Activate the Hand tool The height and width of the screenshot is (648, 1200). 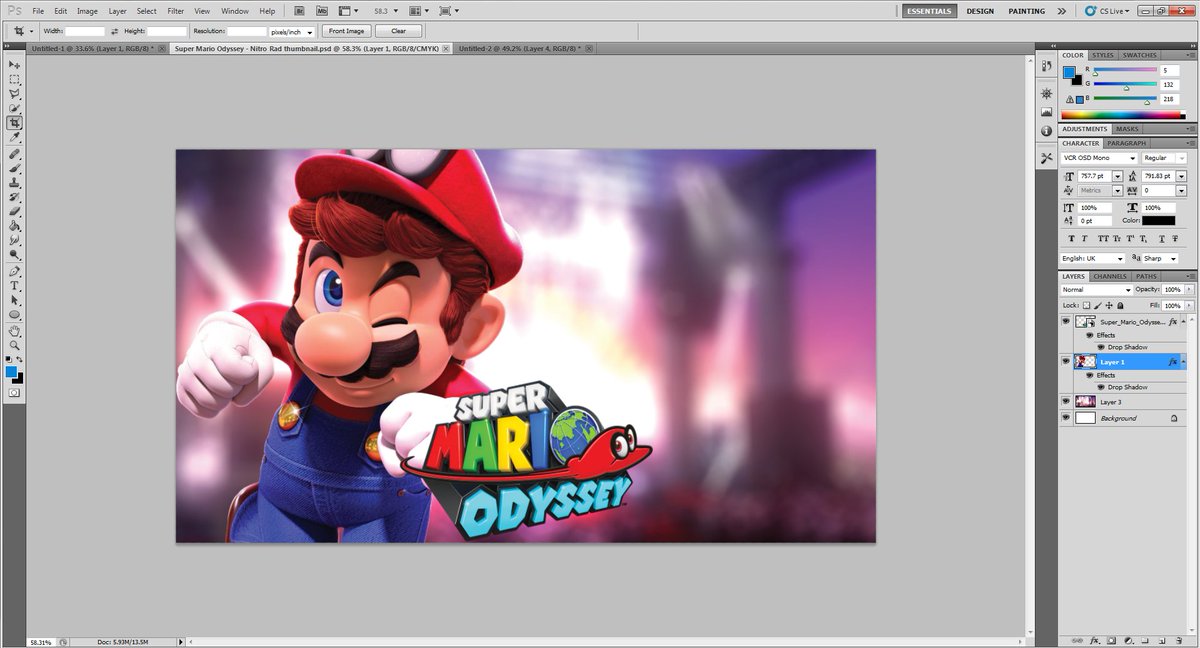click(14, 330)
